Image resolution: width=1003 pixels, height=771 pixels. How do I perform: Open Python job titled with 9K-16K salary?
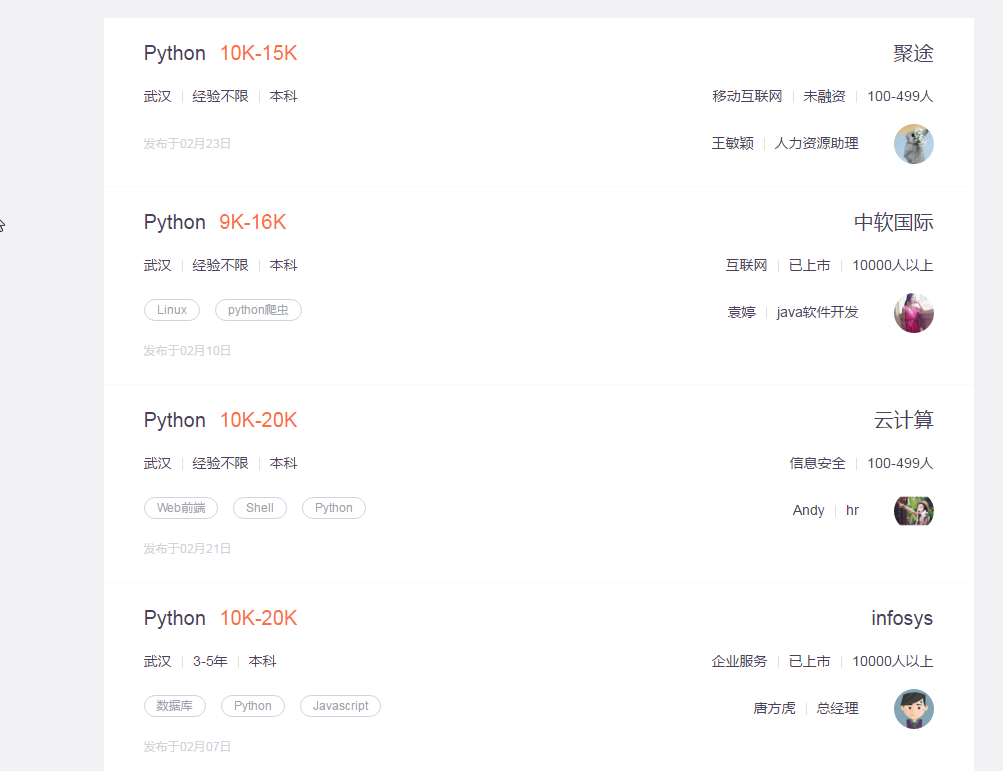(175, 222)
